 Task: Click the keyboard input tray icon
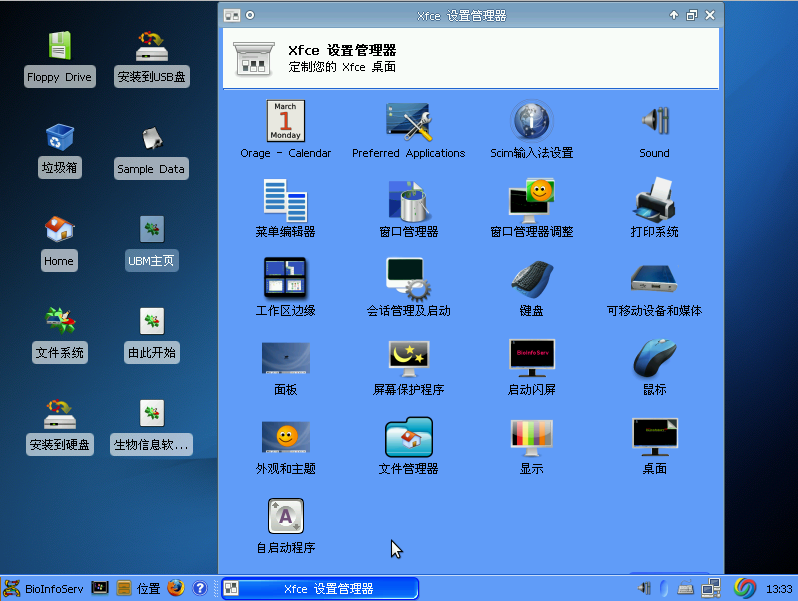click(x=686, y=588)
